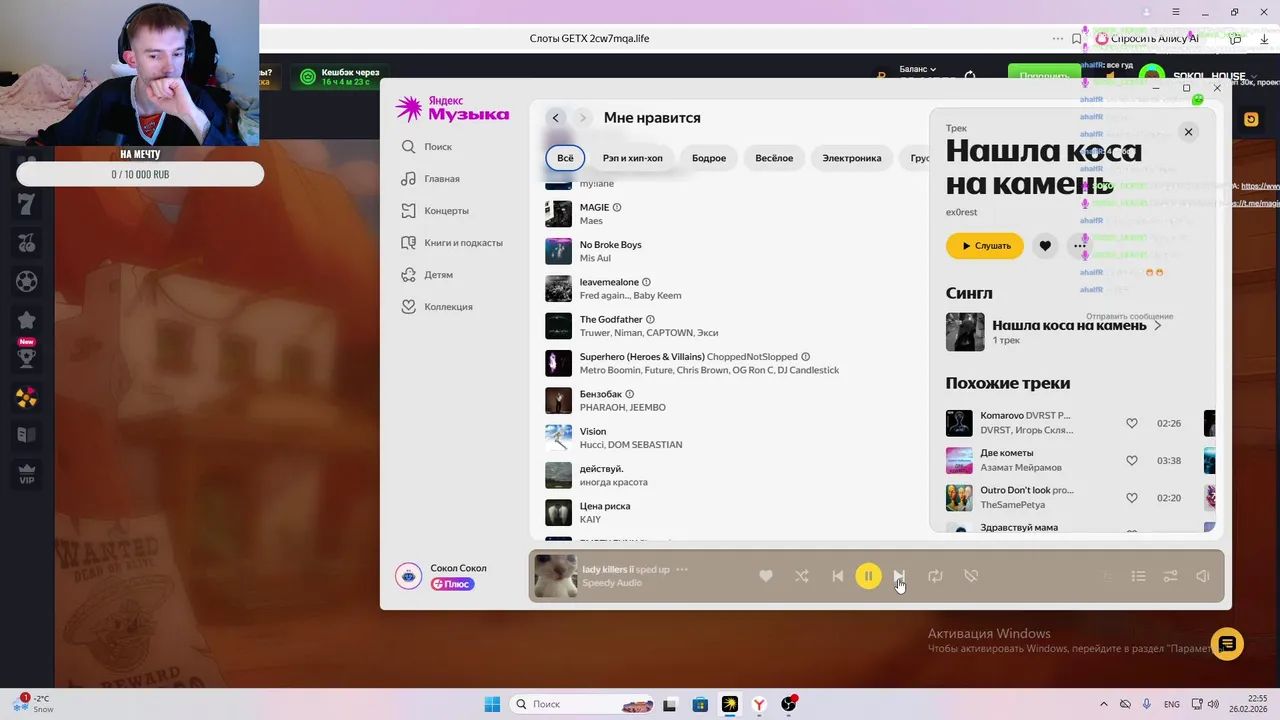Toggle repeat mode in player
The image size is (1280, 720).
935,576
